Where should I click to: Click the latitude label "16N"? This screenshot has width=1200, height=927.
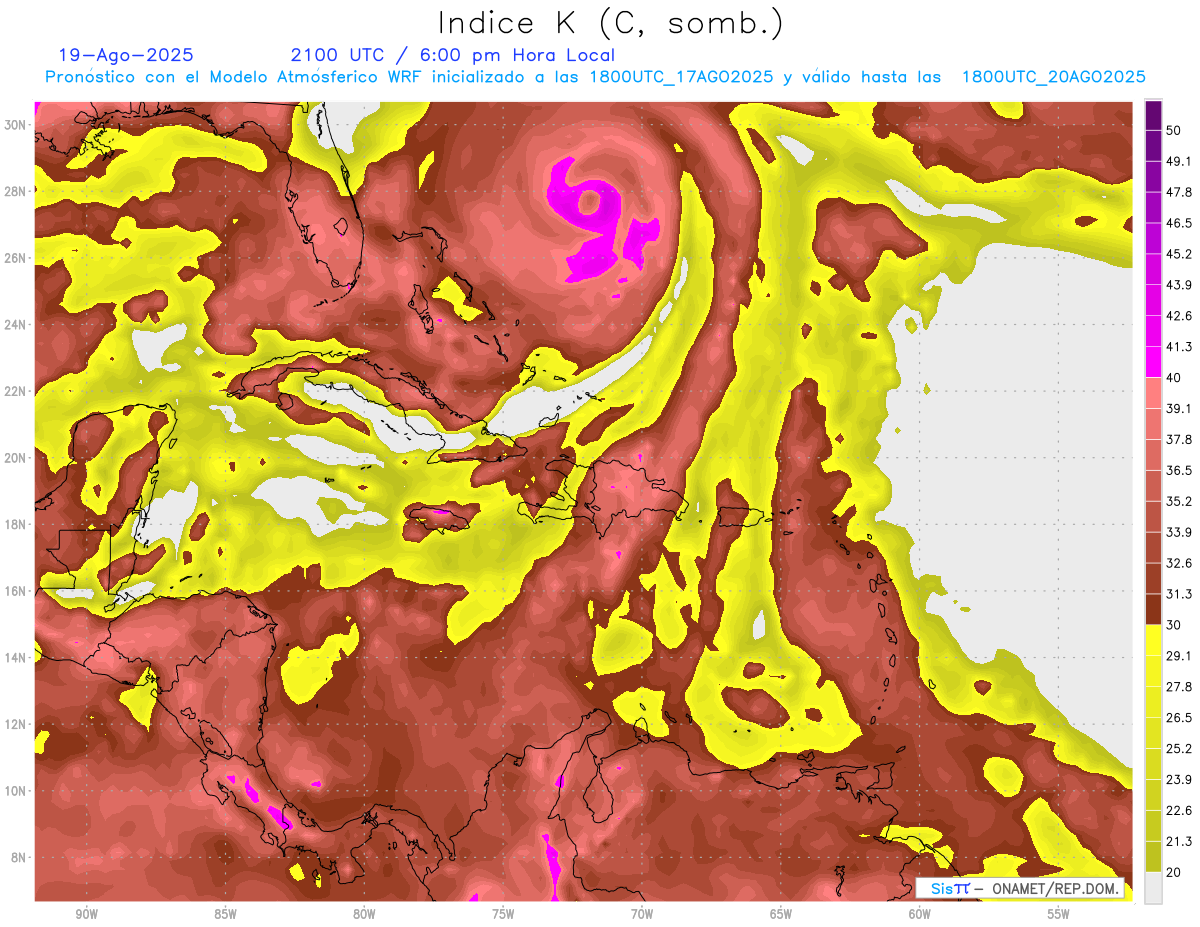pyautogui.click(x=15, y=591)
